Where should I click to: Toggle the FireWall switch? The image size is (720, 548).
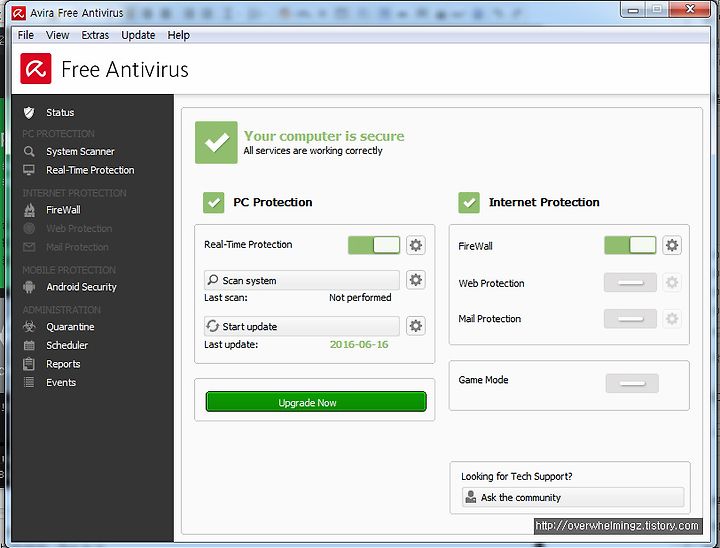(x=630, y=245)
